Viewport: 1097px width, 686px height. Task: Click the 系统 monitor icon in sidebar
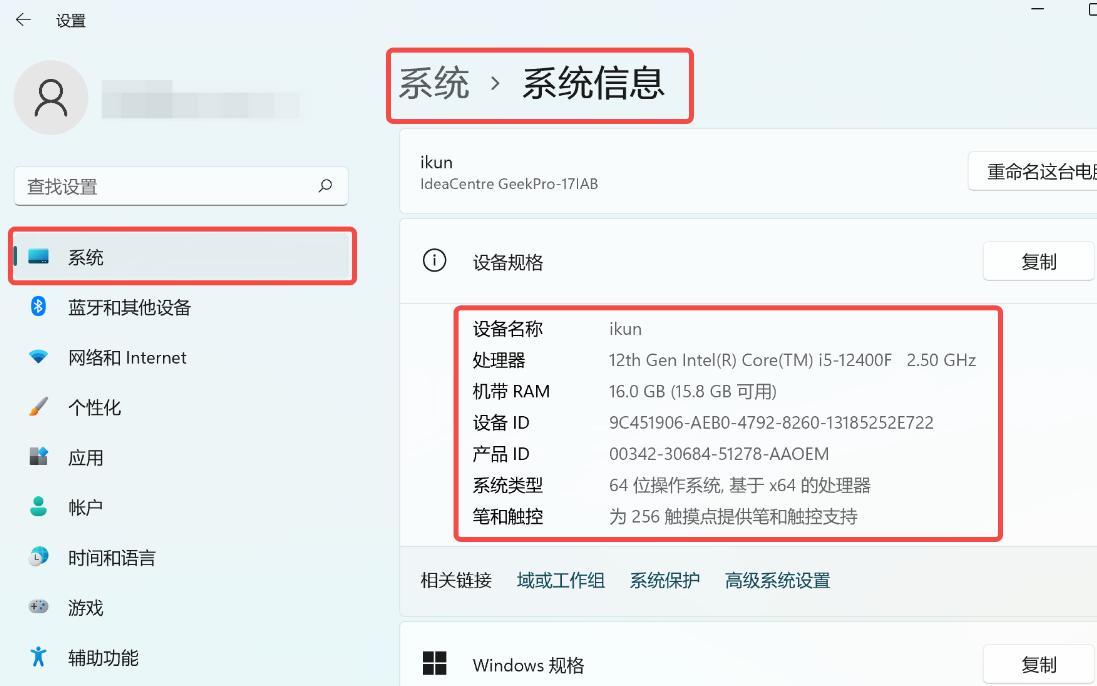pyautogui.click(x=38, y=257)
